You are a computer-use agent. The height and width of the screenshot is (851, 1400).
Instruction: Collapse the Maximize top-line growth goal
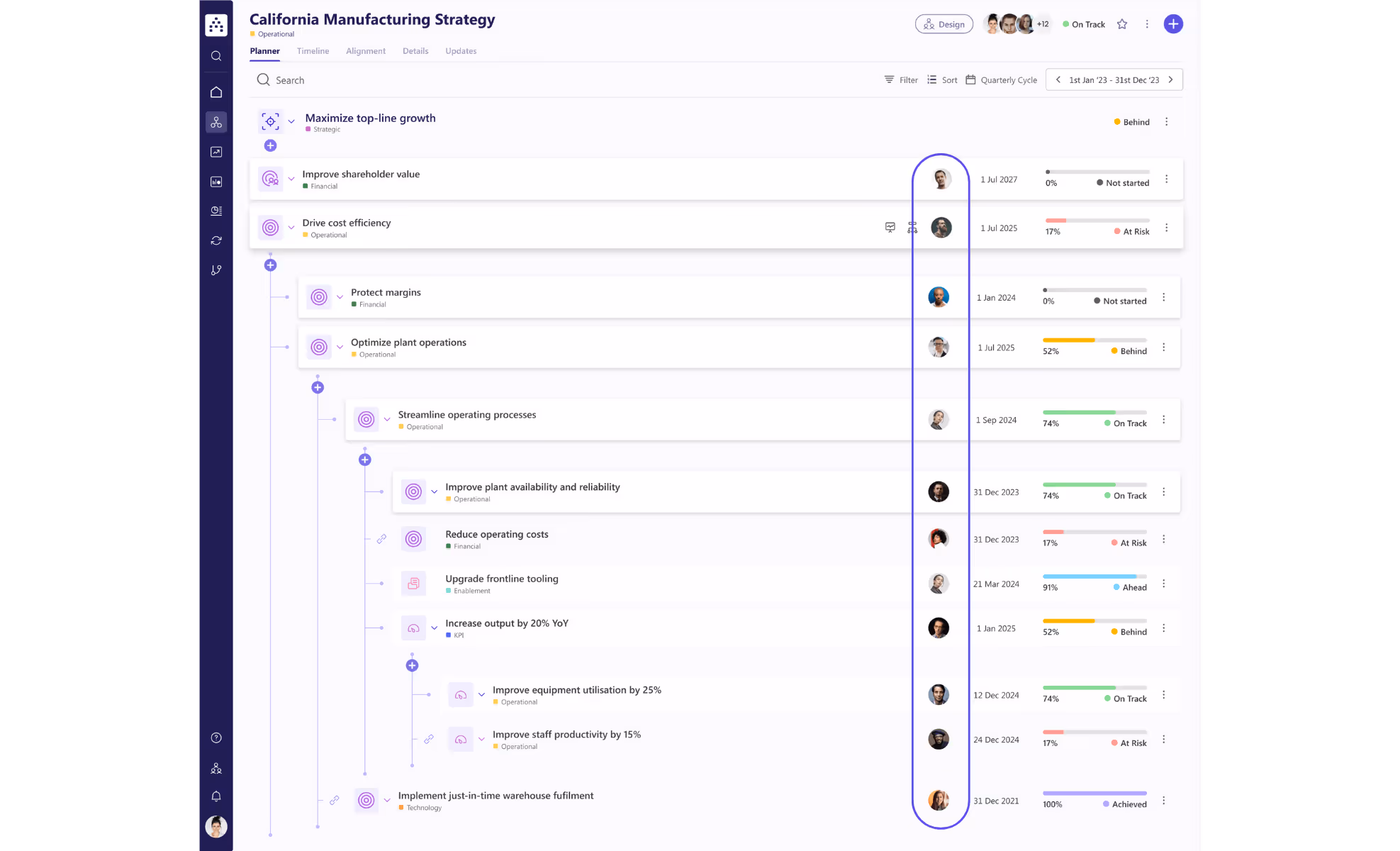click(291, 121)
